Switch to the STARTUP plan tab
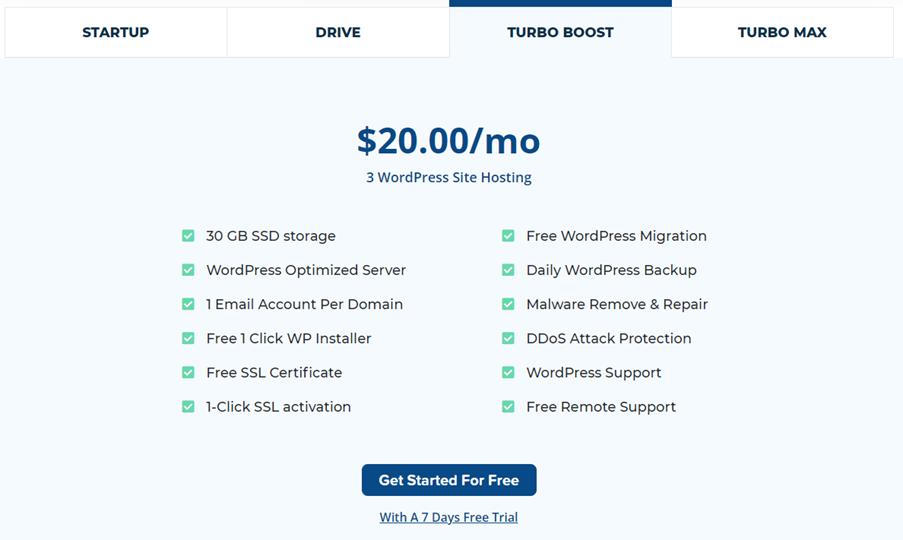 point(116,32)
